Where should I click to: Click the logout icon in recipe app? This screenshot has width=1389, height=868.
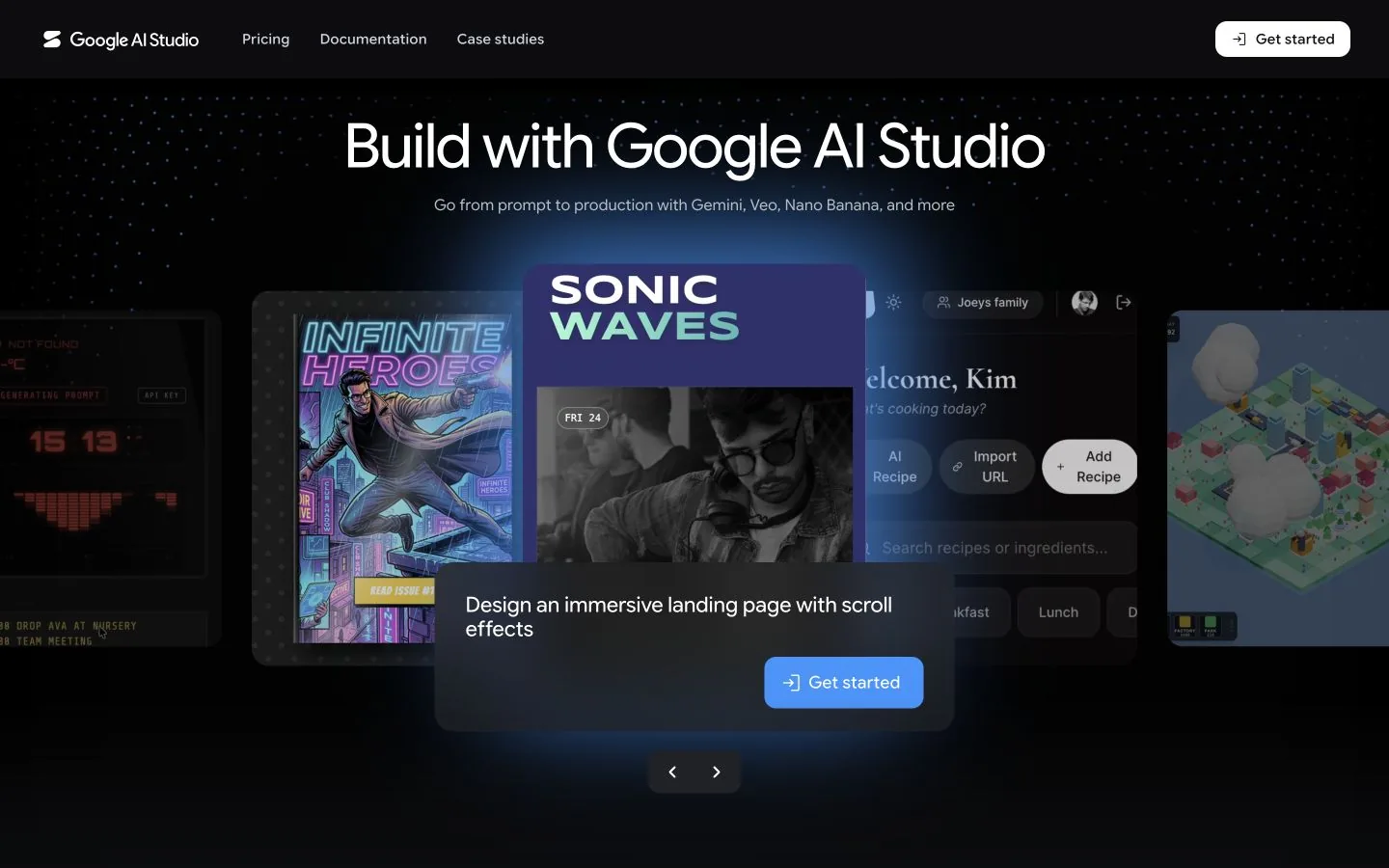tap(1124, 303)
